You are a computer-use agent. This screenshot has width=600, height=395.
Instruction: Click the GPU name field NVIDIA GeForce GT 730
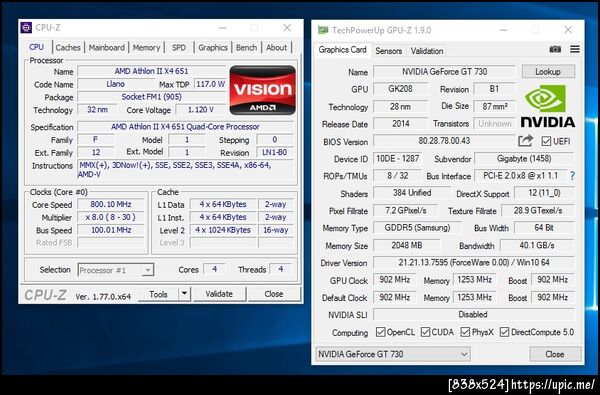click(x=444, y=72)
